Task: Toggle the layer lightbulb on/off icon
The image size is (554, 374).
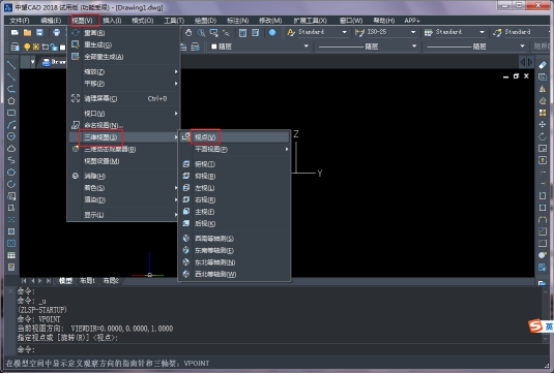Action: (x=27, y=47)
